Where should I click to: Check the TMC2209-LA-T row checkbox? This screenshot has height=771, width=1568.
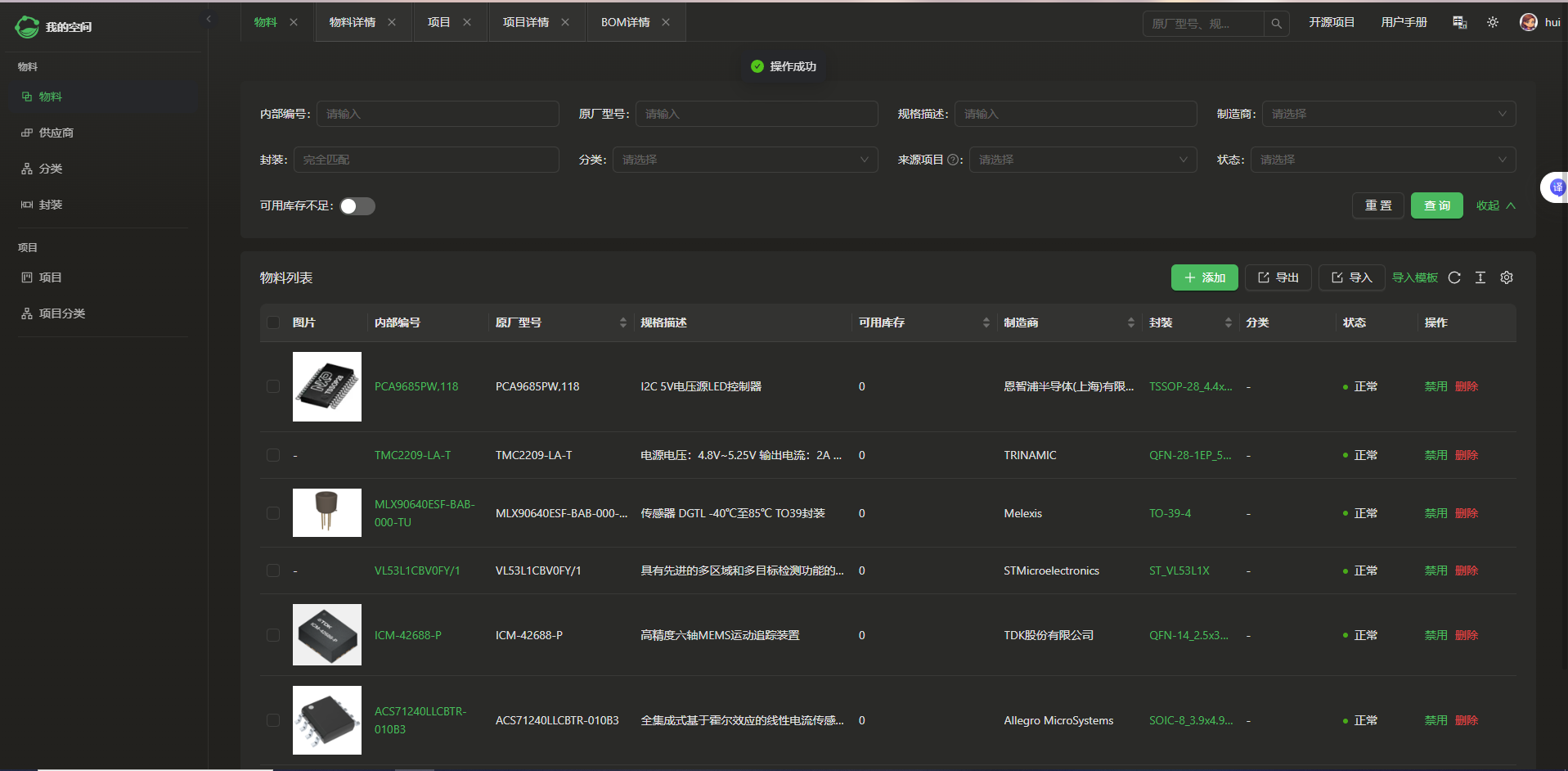[x=273, y=455]
